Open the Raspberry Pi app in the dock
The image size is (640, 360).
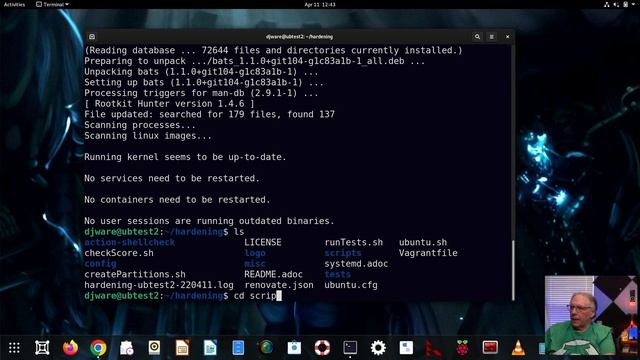pyautogui.click(x=462, y=348)
